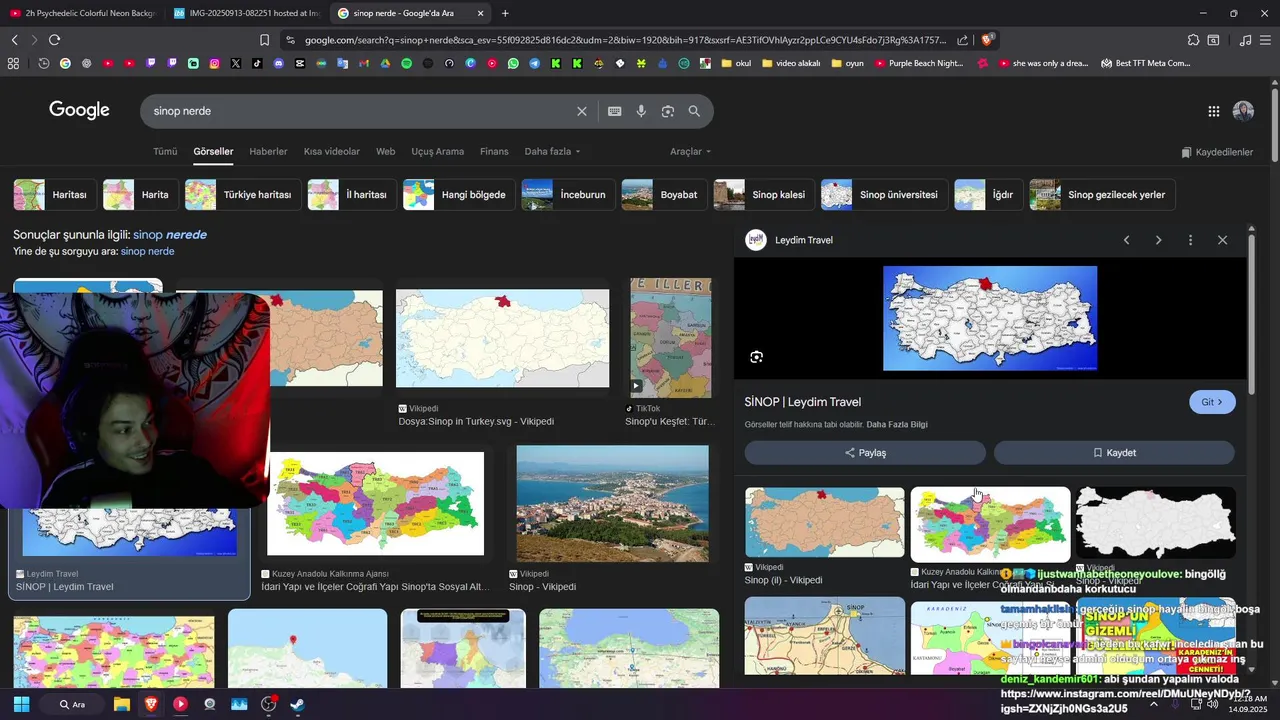Select the Finans tab
The image size is (1280, 720).
point(494,152)
